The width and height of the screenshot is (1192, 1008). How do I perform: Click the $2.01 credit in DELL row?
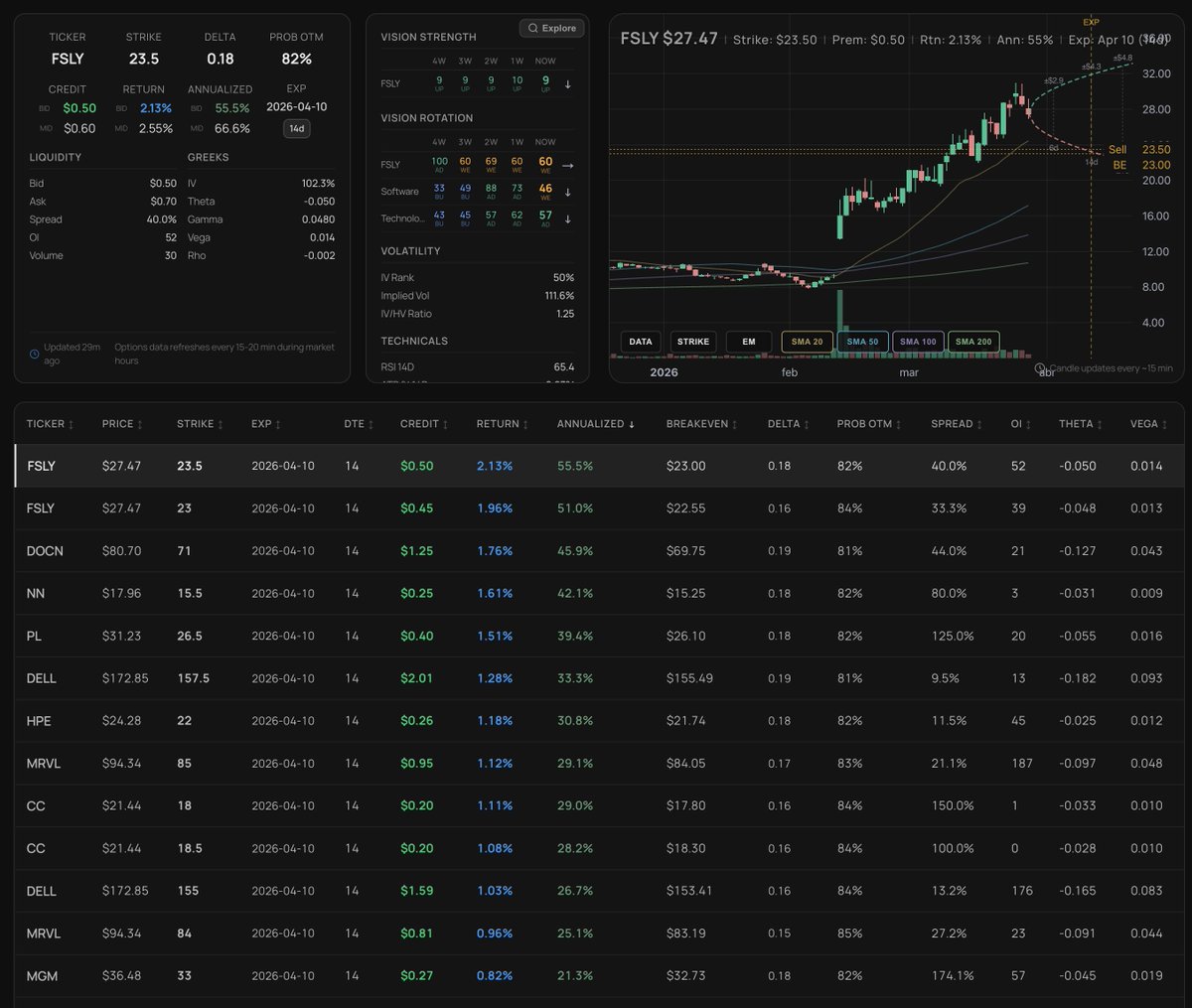(x=416, y=678)
